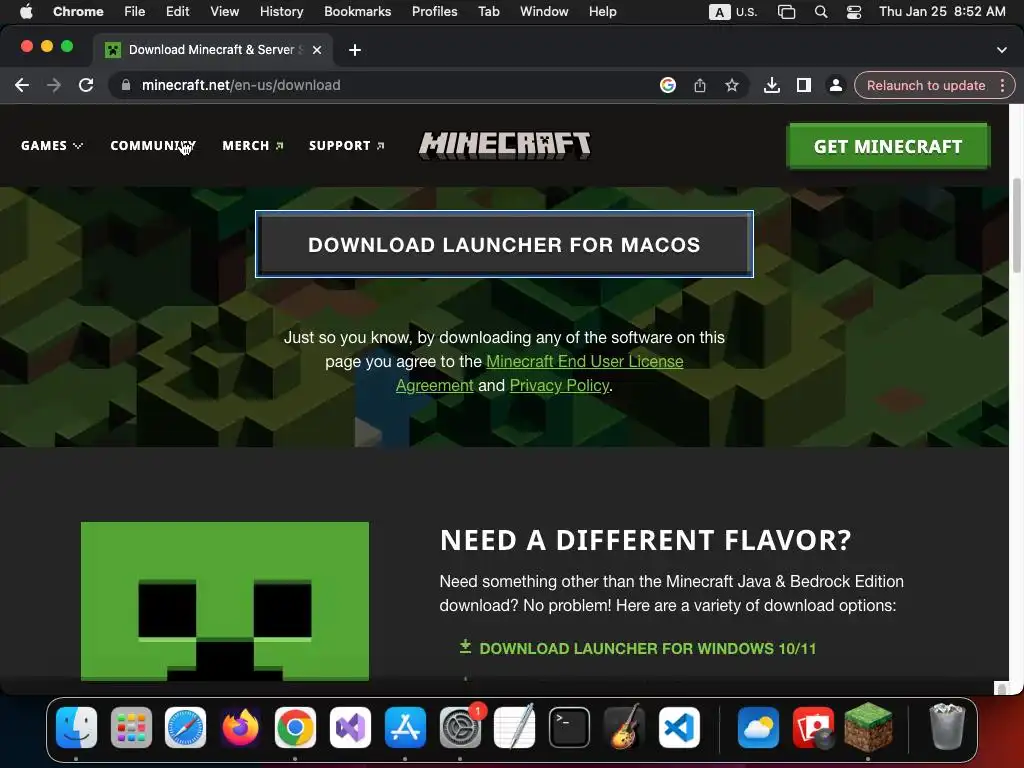The width and height of the screenshot is (1024, 768).
Task: Open Launchpad from the Dock
Action: pyautogui.click(x=131, y=727)
